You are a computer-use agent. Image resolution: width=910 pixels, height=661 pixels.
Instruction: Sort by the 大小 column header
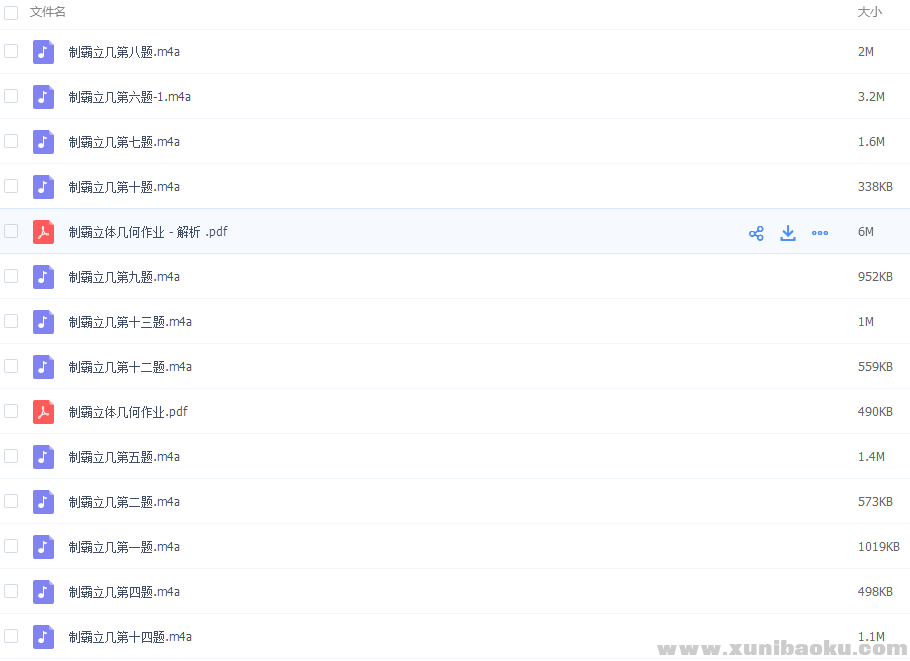869,12
